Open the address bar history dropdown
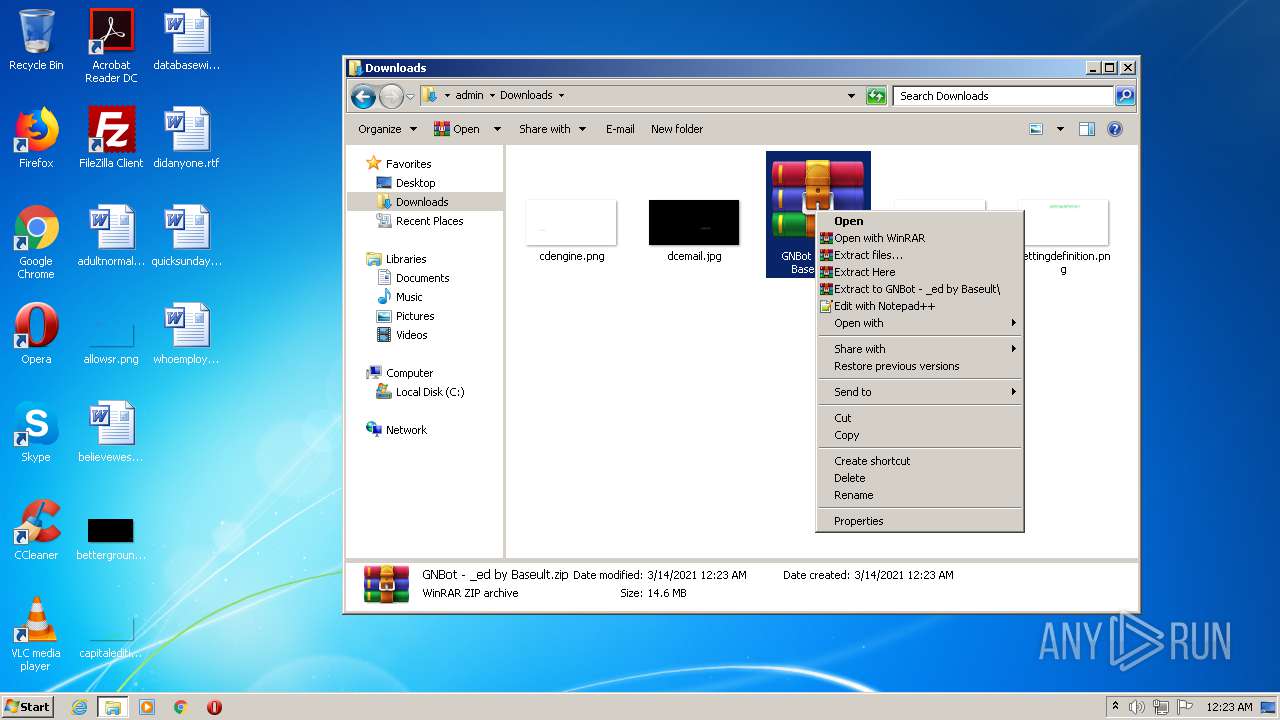 coord(851,96)
